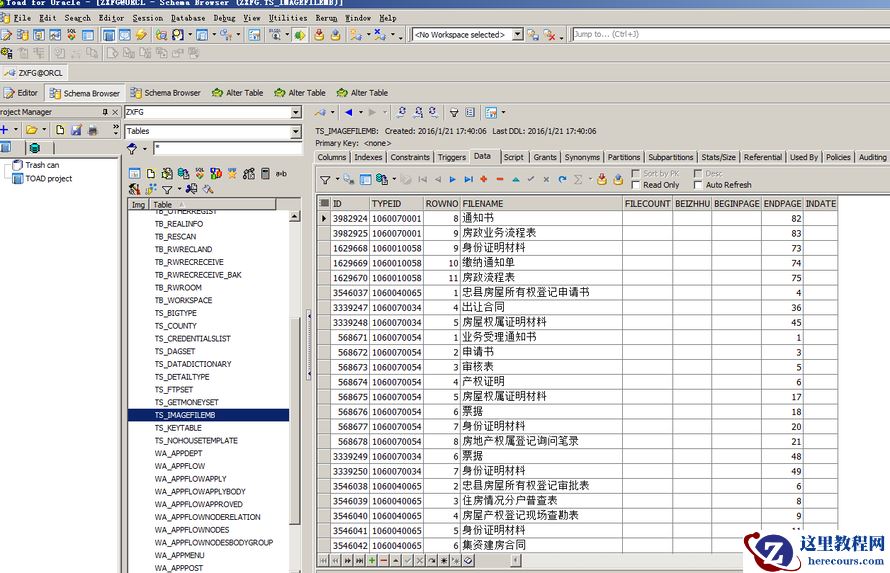This screenshot has height=573, width=890.
Task: Click the printer icon in Project Manager
Action: tap(92, 130)
